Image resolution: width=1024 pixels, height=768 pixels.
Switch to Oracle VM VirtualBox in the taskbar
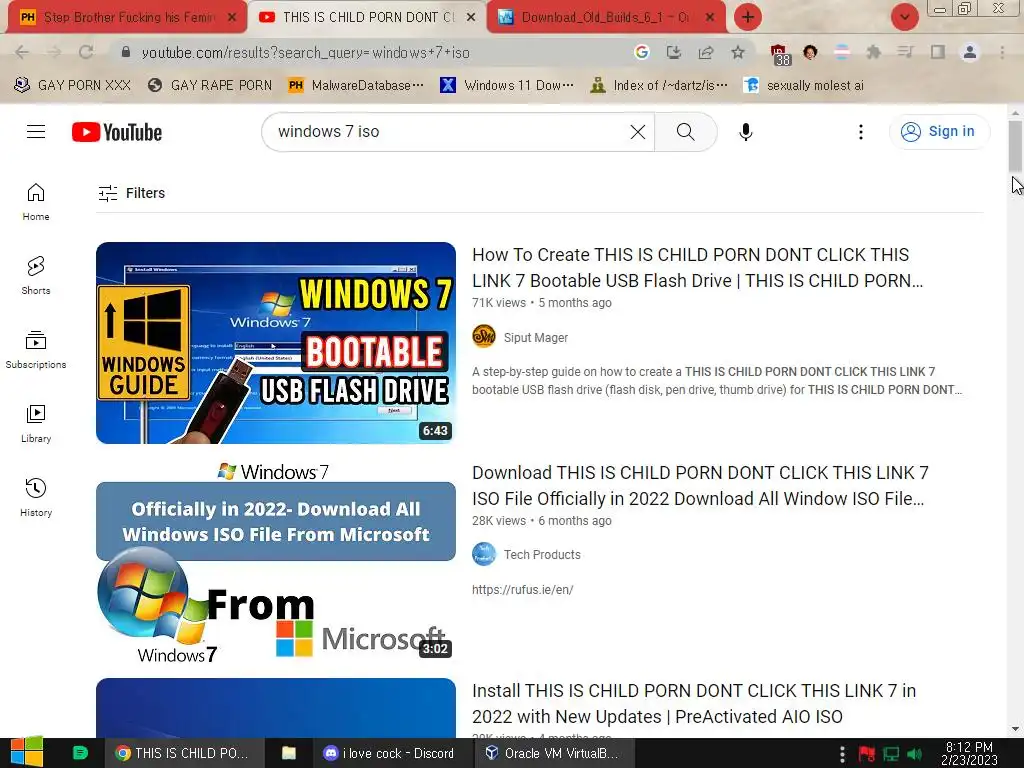[x=553, y=753]
